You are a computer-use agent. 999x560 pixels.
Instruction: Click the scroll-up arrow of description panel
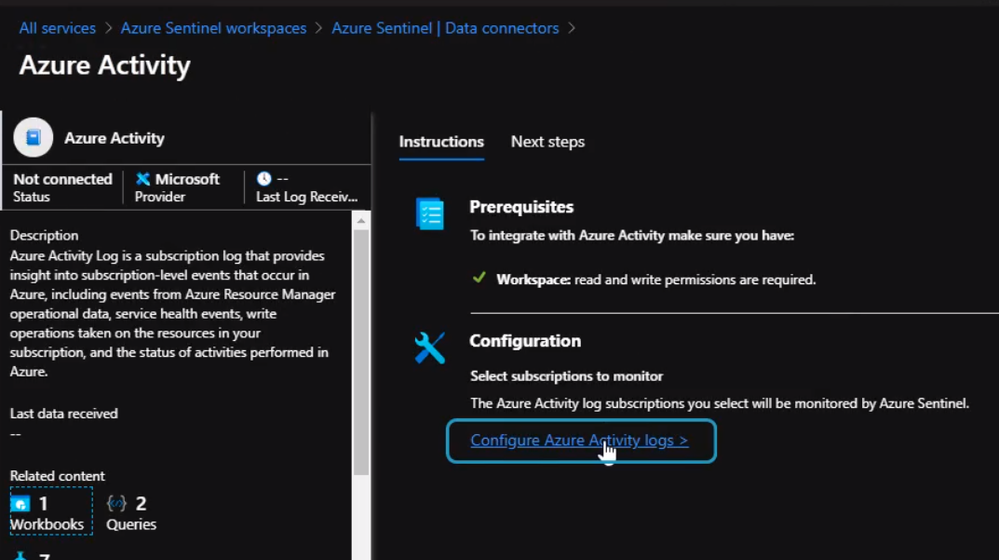pyautogui.click(x=361, y=221)
